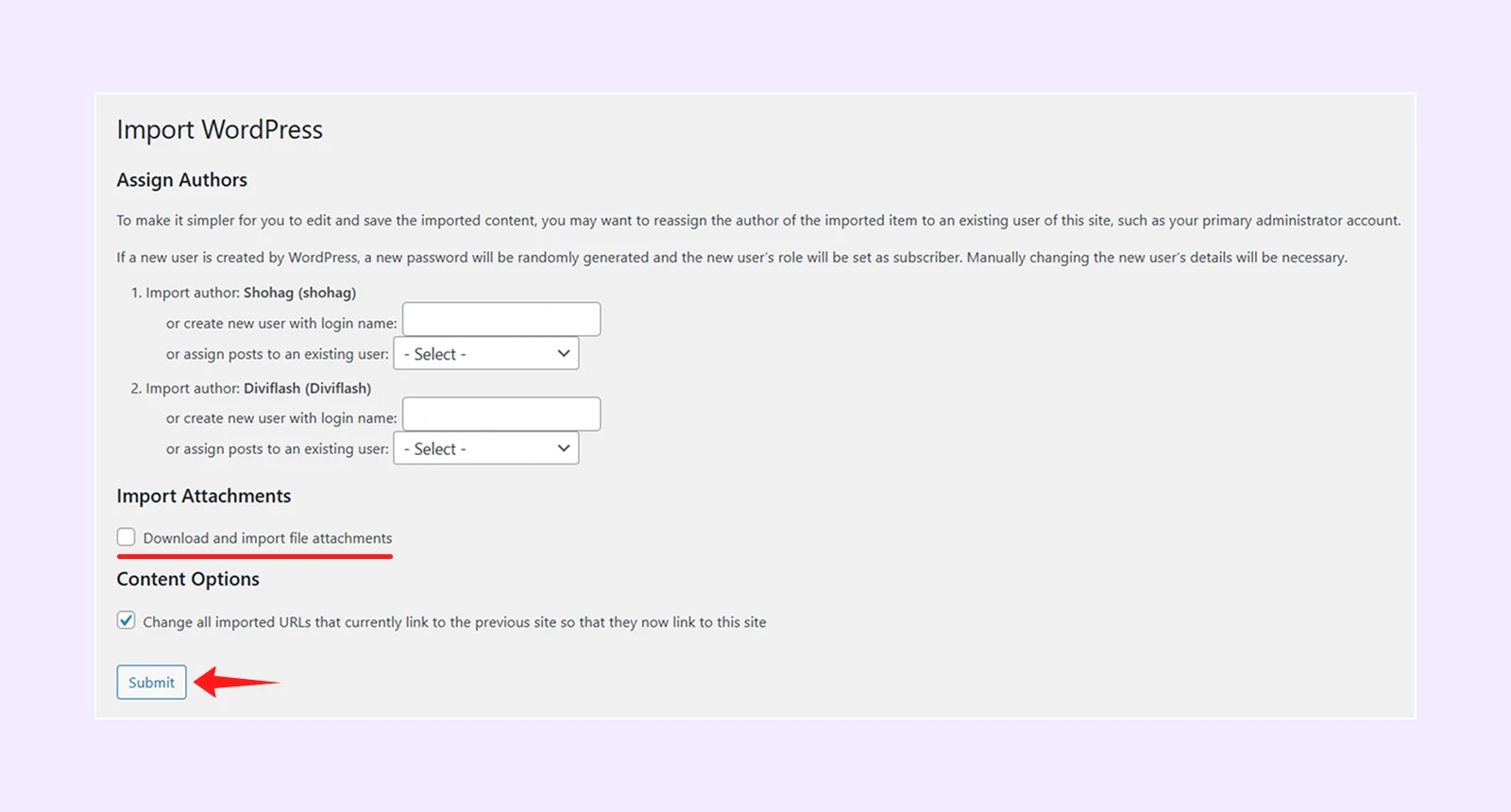This screenshot has width=1511, height=812.
Task: Click the "Change all imported URLs" label text
Action: [454, 622]
